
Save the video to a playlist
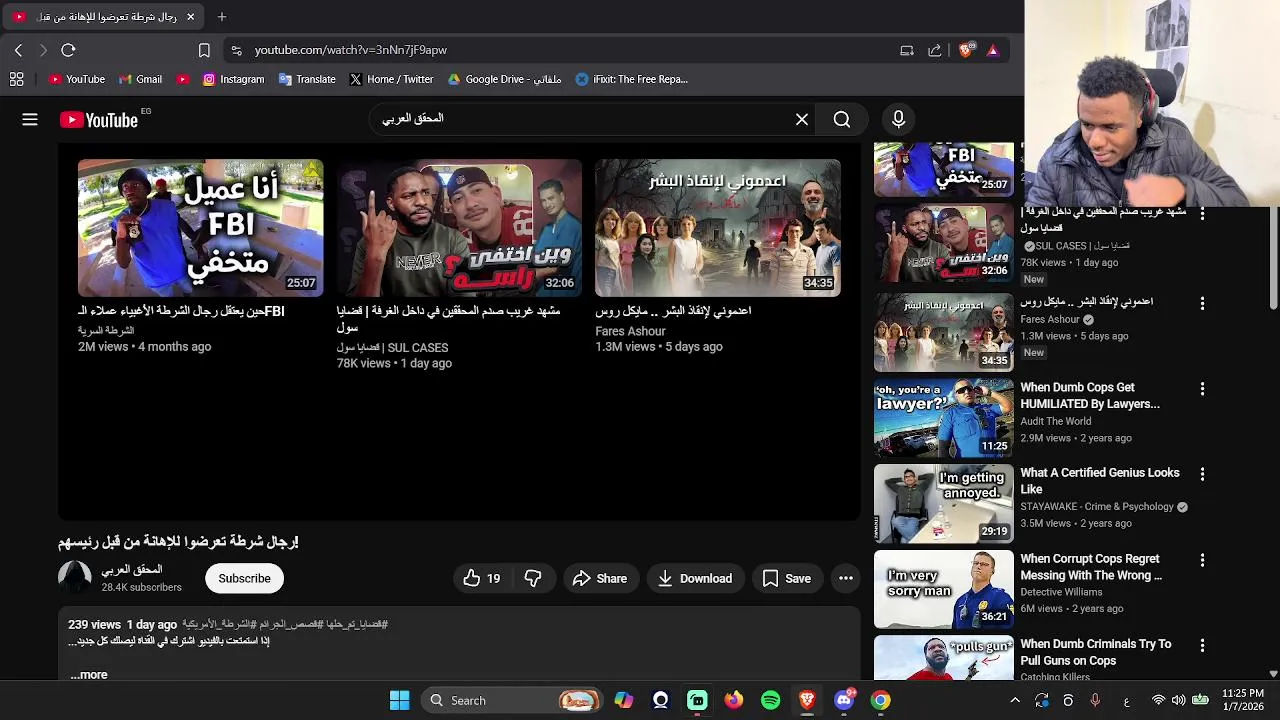pyautogui.click(x=787, y=578)
